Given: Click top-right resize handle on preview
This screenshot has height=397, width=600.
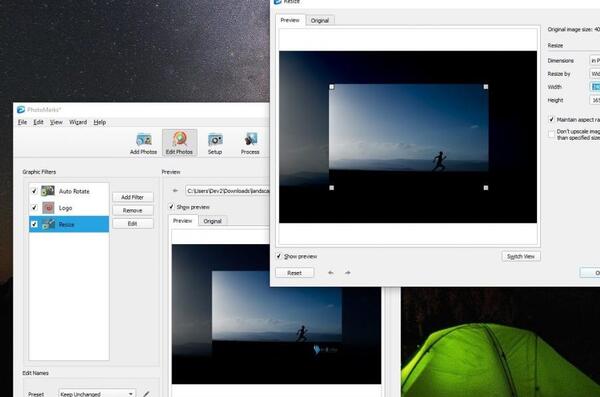Looking at the screenshot, I should [486, 87].
